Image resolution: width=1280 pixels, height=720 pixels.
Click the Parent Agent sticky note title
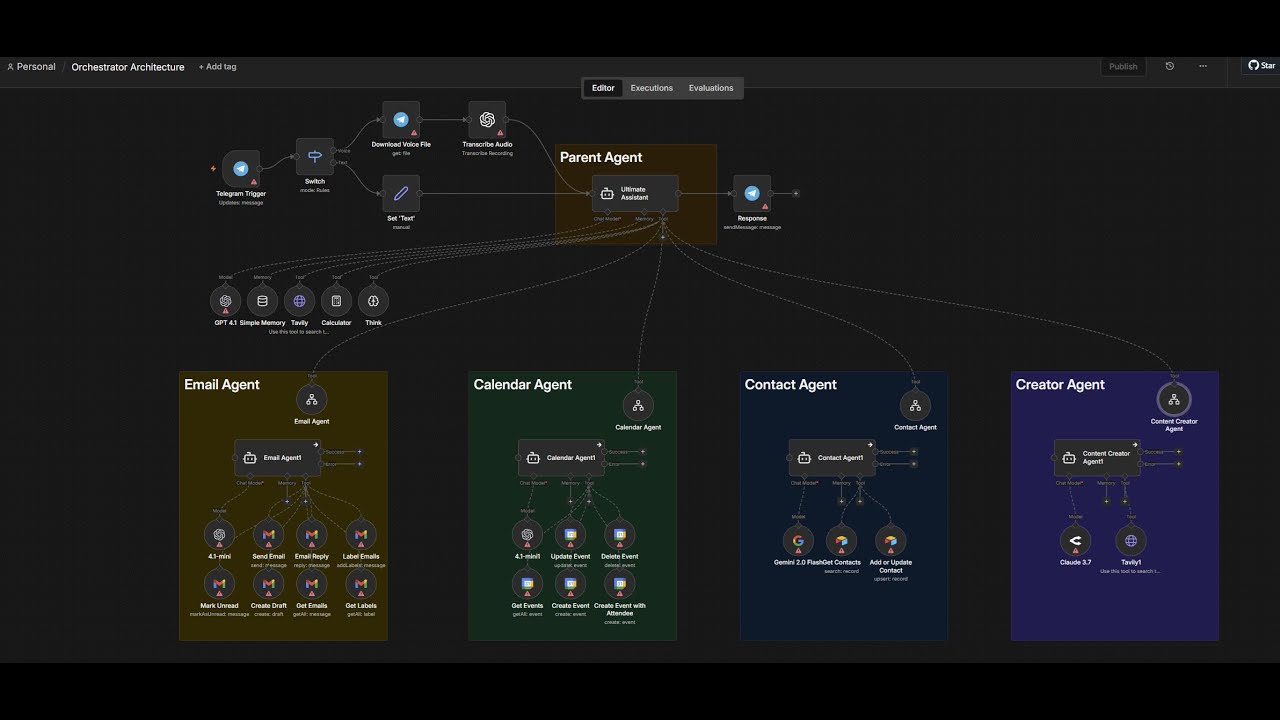coord(601,157)
